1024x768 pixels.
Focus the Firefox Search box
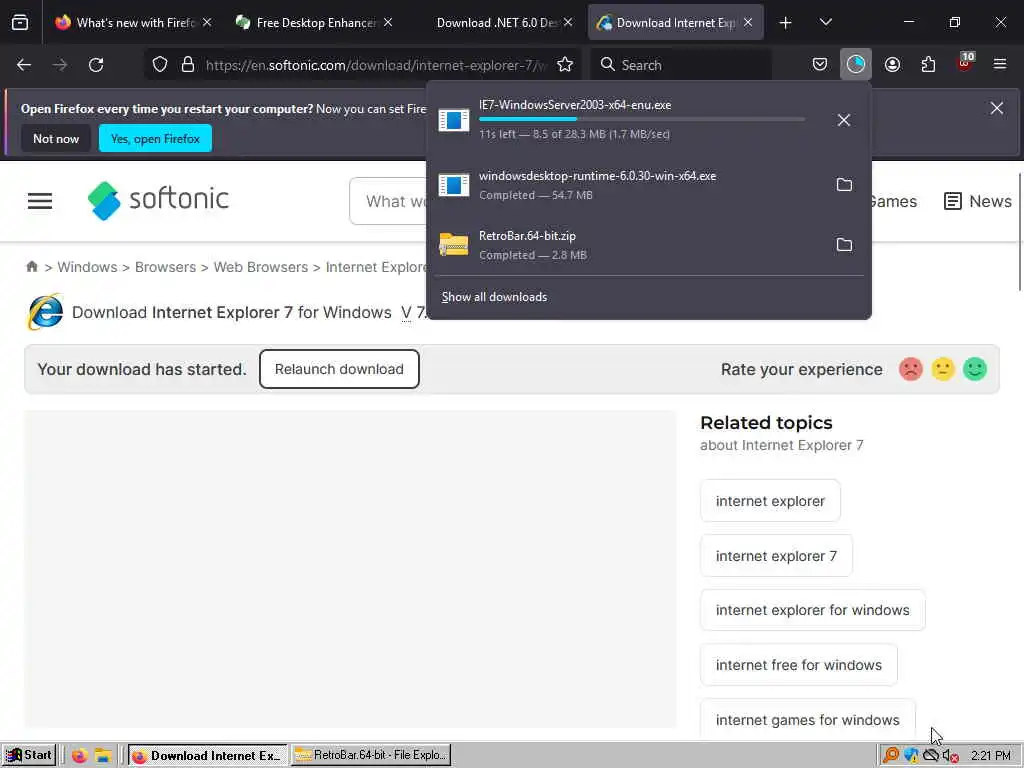(x=682, y=65)
